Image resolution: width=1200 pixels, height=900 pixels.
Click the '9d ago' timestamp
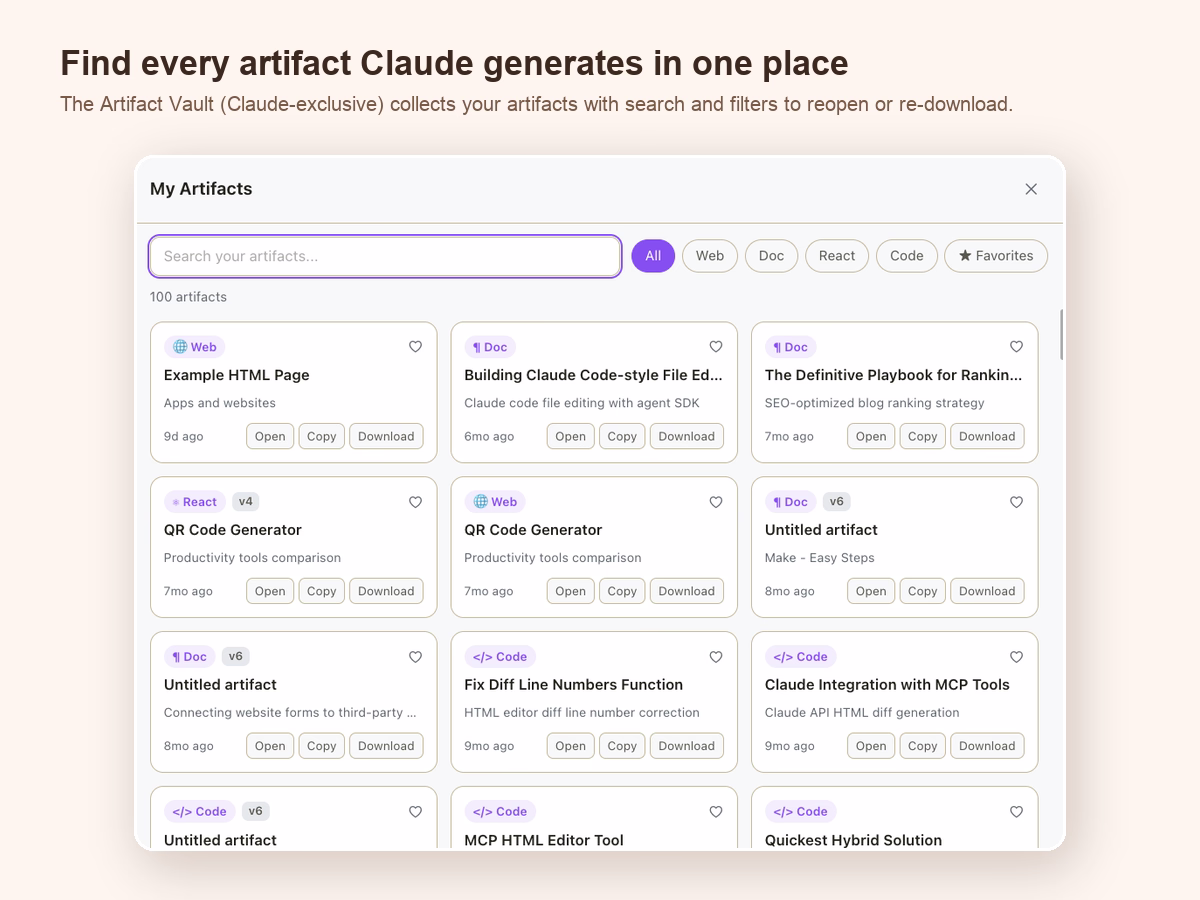[x=184, y=436]
